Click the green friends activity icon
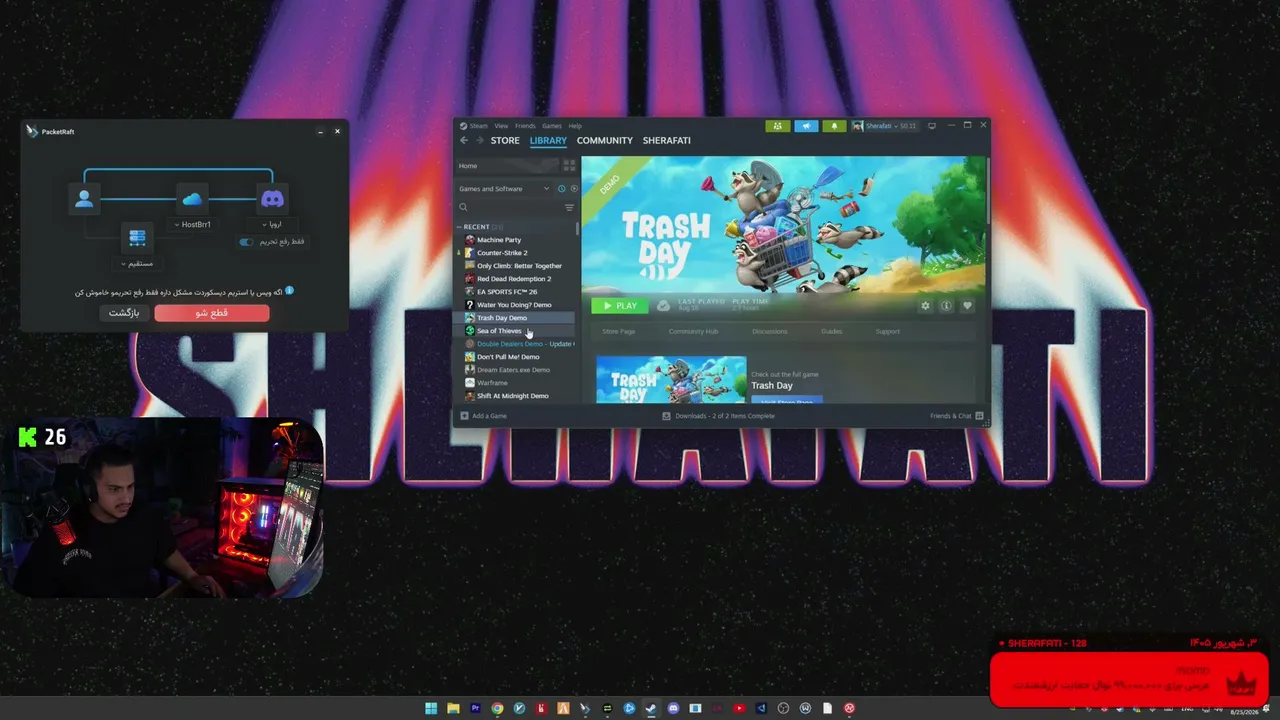The image size is (1280, 720). click(778, 126)
